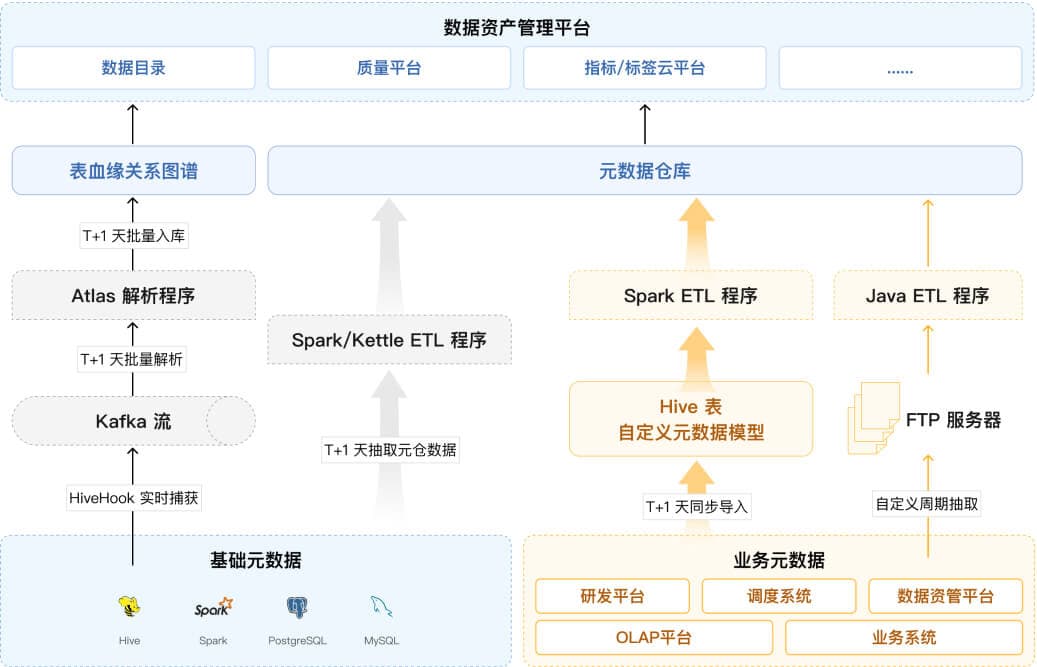Click the Java ETL 程序 box
Viewport: 1037px width, 667px height.
pyautogui.click(x=927, y=295)
